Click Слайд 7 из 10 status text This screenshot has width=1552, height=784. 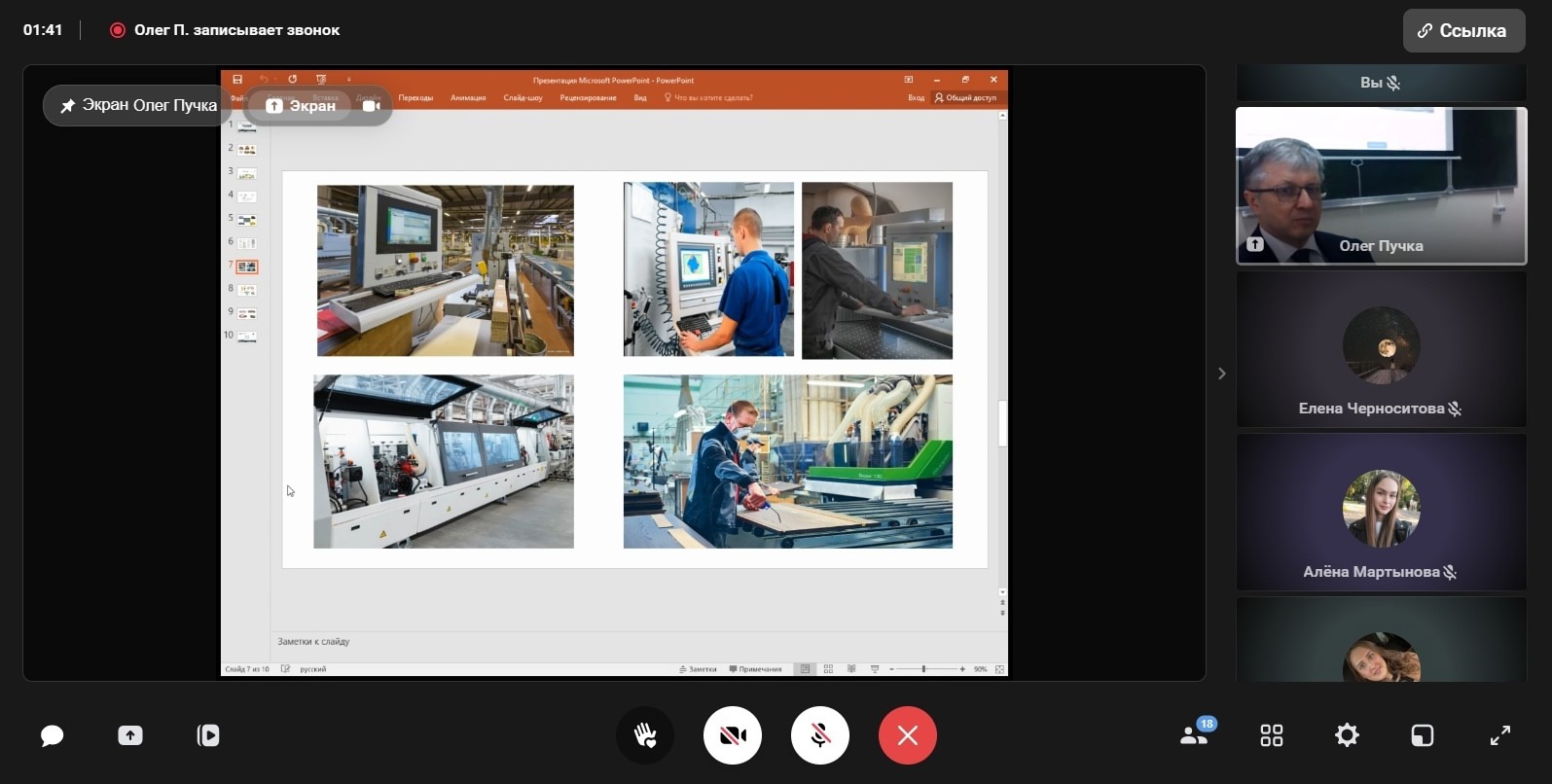[247, 669]
